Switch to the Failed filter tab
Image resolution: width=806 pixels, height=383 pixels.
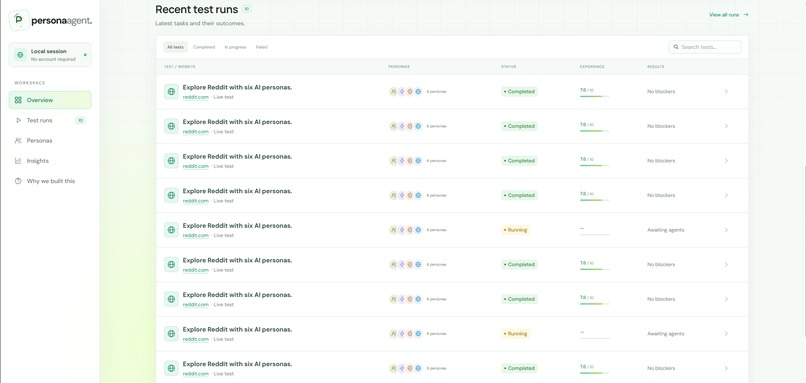click(262, 47)
